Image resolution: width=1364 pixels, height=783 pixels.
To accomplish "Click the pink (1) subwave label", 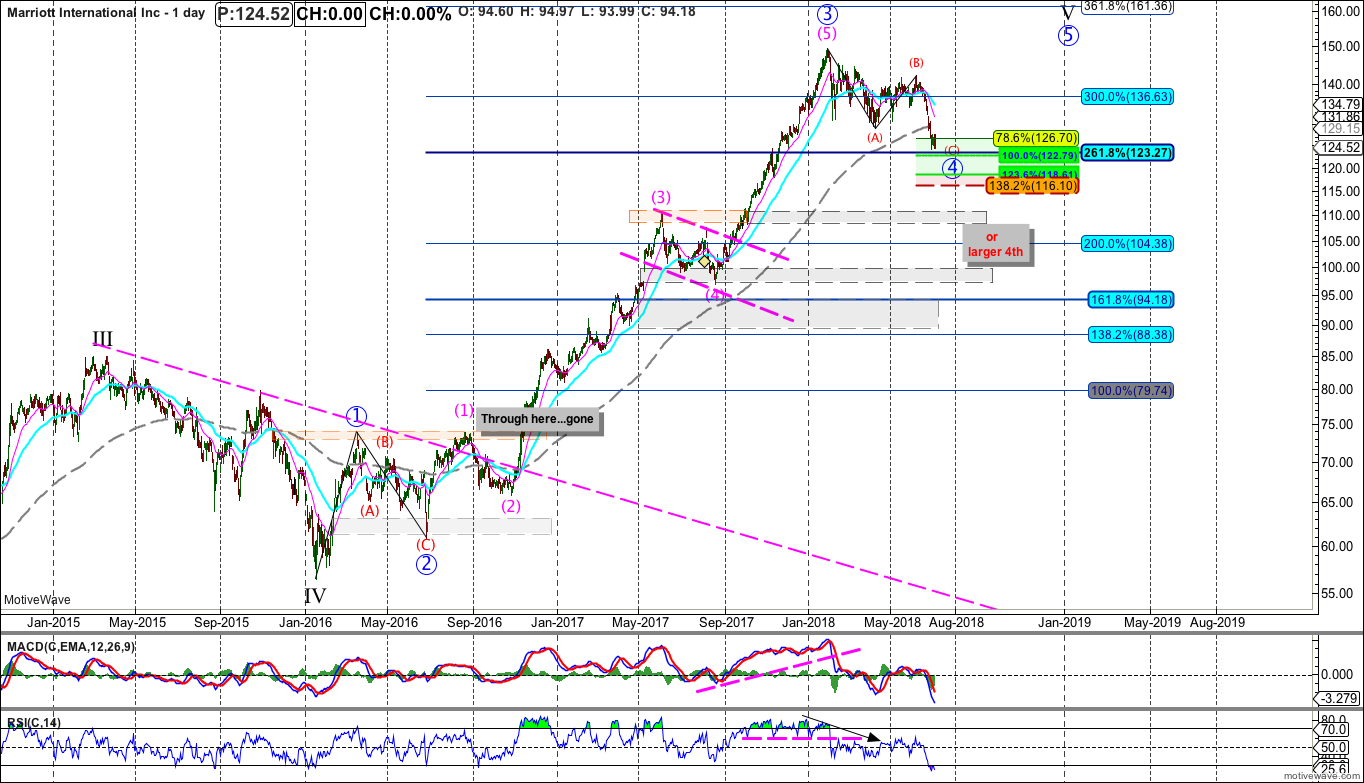I will 465,410.
